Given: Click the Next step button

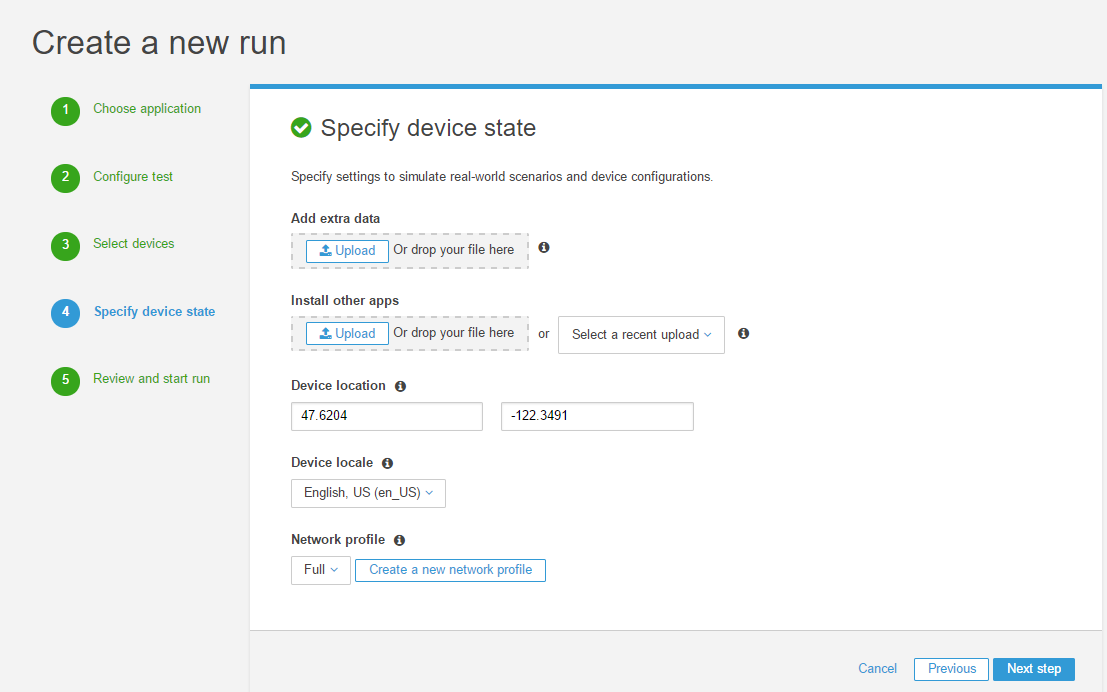Looking at the screenshot, I should tap(1033, 669).
